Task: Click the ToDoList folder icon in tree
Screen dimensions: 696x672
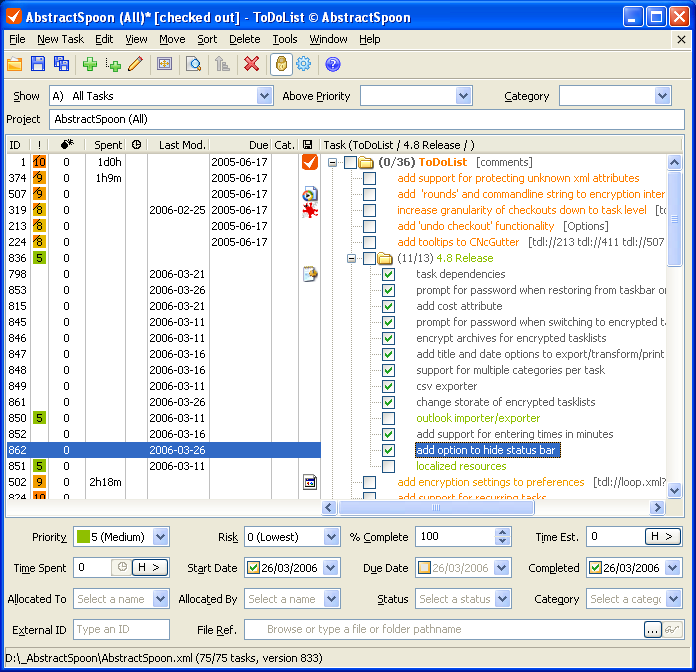Action: coord(366,162)
